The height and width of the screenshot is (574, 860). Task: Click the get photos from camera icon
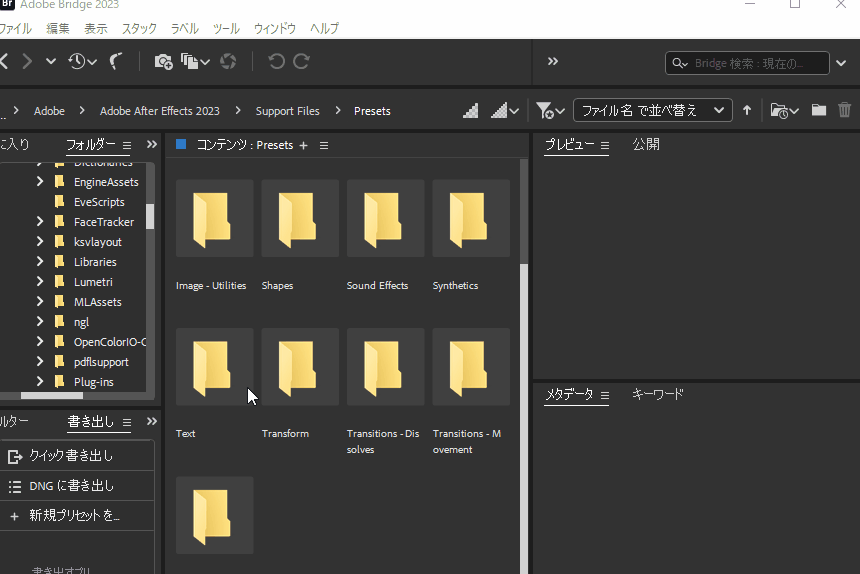coord(163,61)
